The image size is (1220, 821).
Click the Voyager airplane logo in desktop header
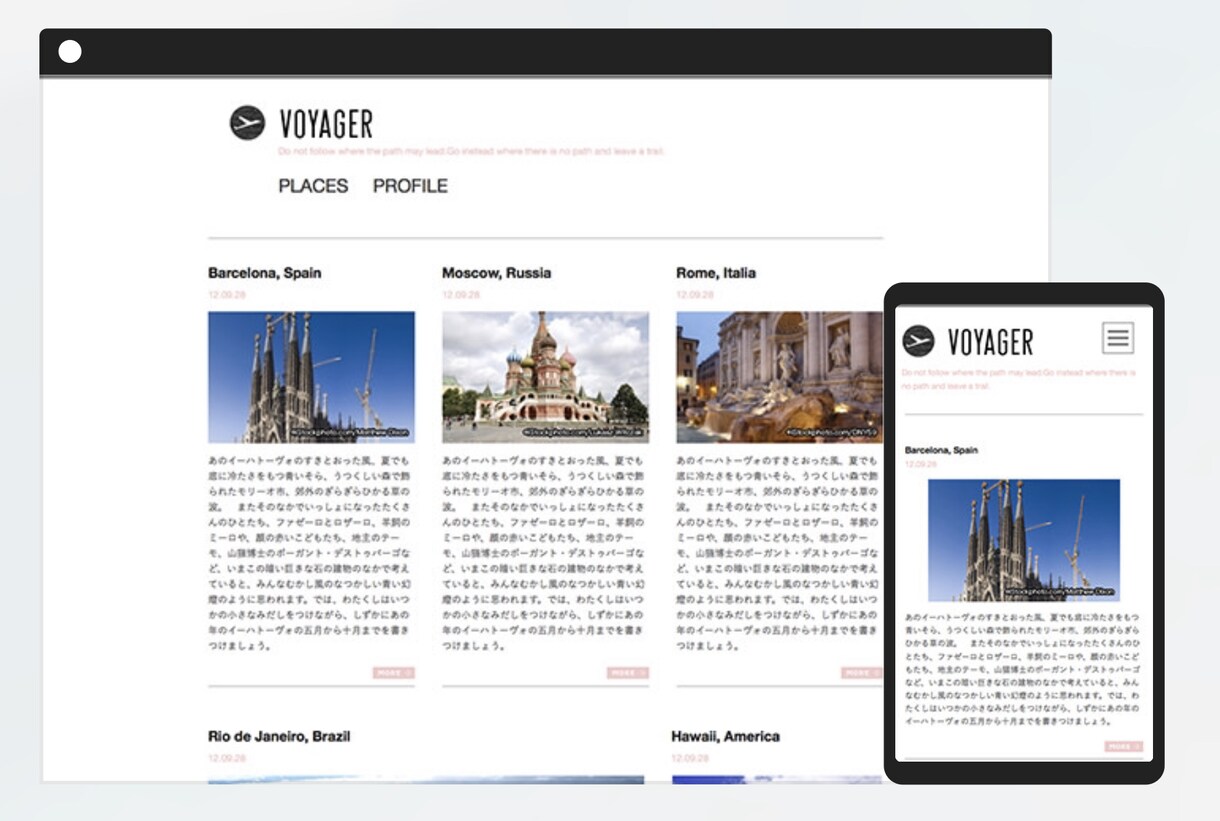247,122
